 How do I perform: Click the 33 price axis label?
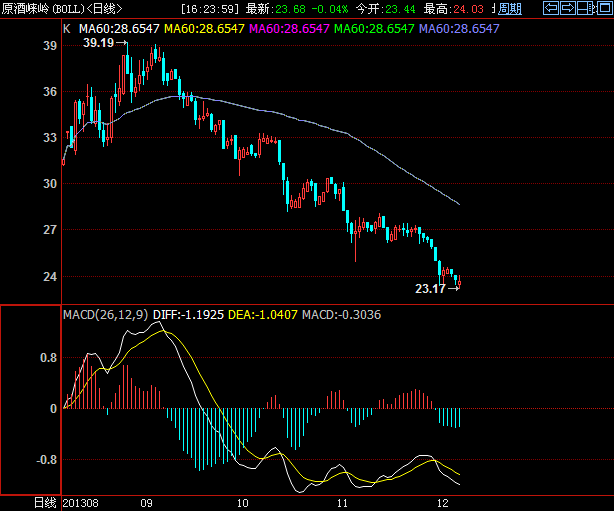[x=50, y=138]
